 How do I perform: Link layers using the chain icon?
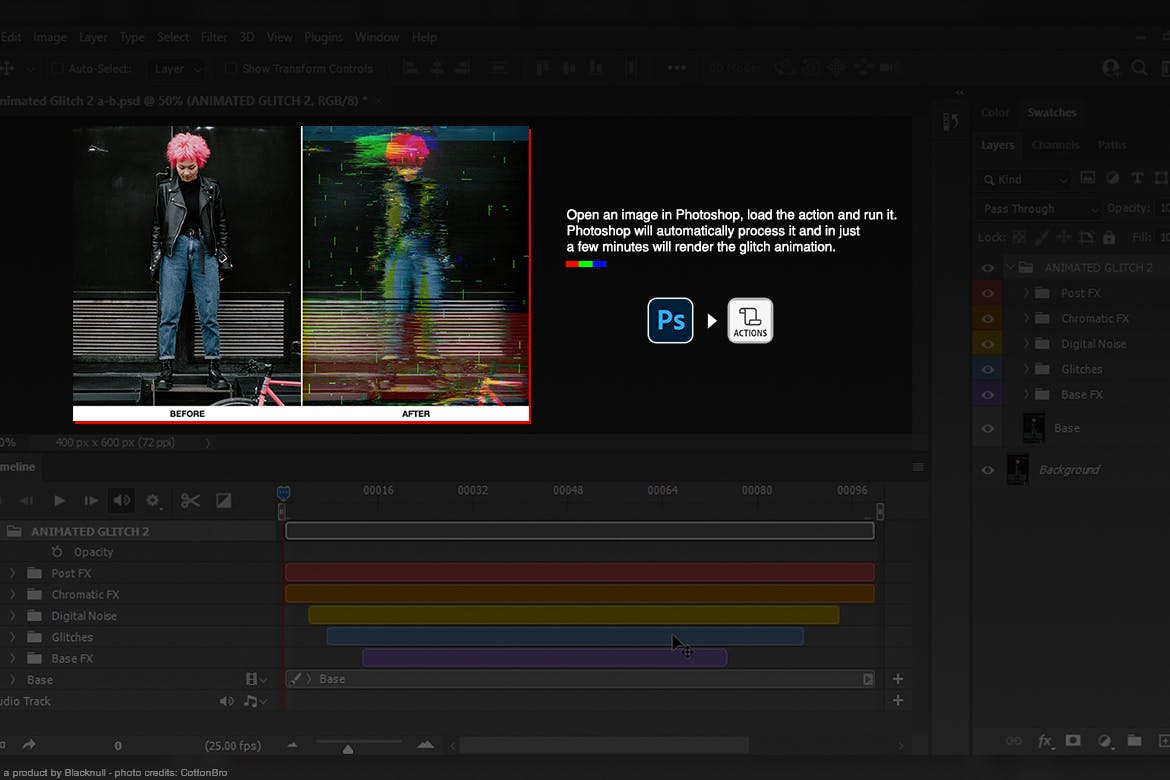pyautogui.click(x=1014, y=741)
